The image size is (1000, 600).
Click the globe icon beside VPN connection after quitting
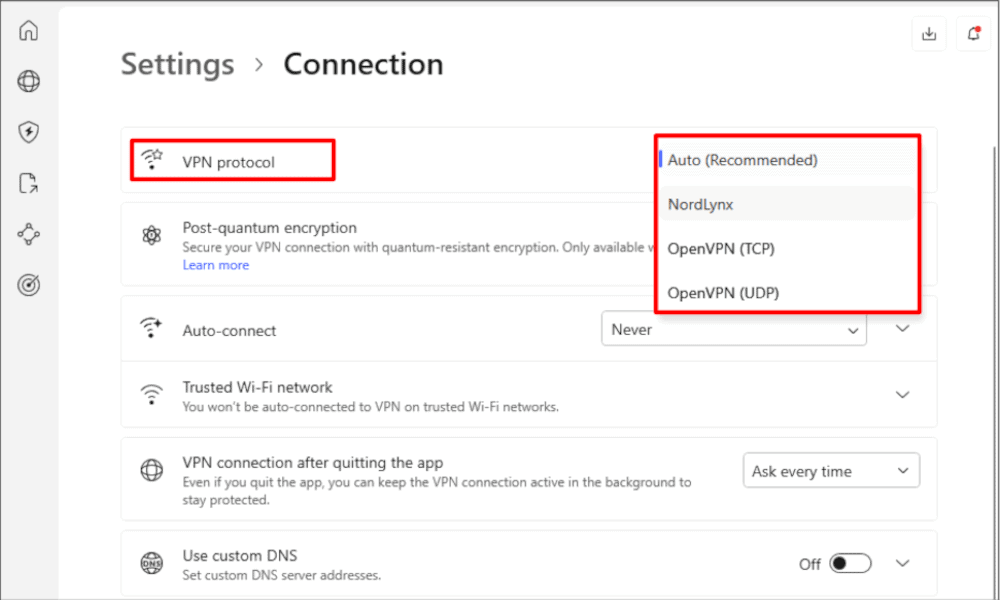pyautogui.click(x=152, y=470)
